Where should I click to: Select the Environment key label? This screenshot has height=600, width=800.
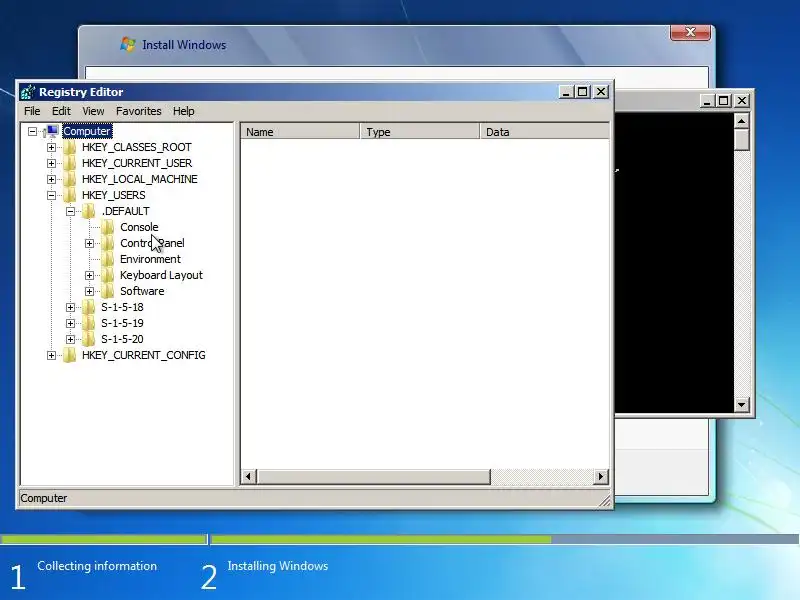point(150,259)
